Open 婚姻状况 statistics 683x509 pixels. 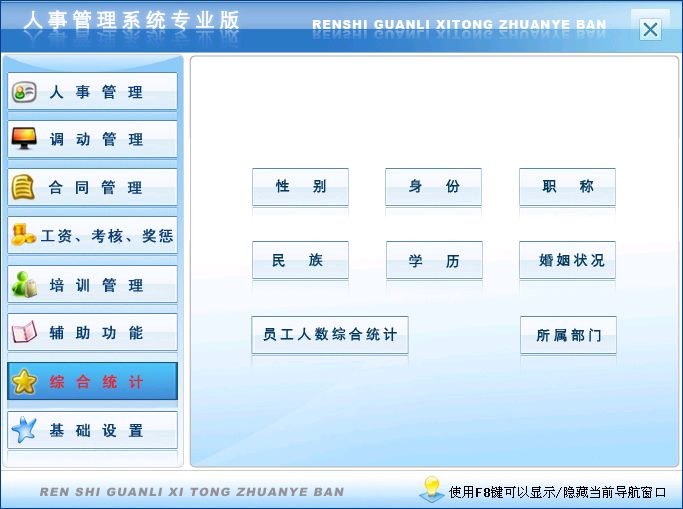tap(567, 261)
